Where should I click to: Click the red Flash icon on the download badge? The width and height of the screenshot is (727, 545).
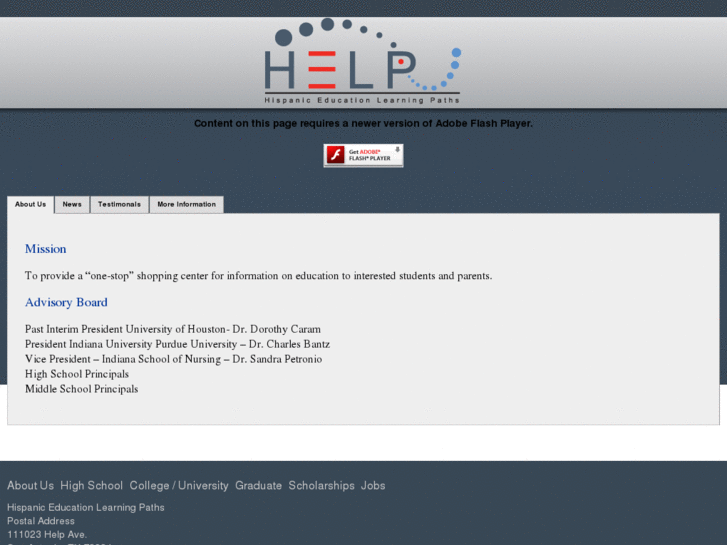(335, 155)
